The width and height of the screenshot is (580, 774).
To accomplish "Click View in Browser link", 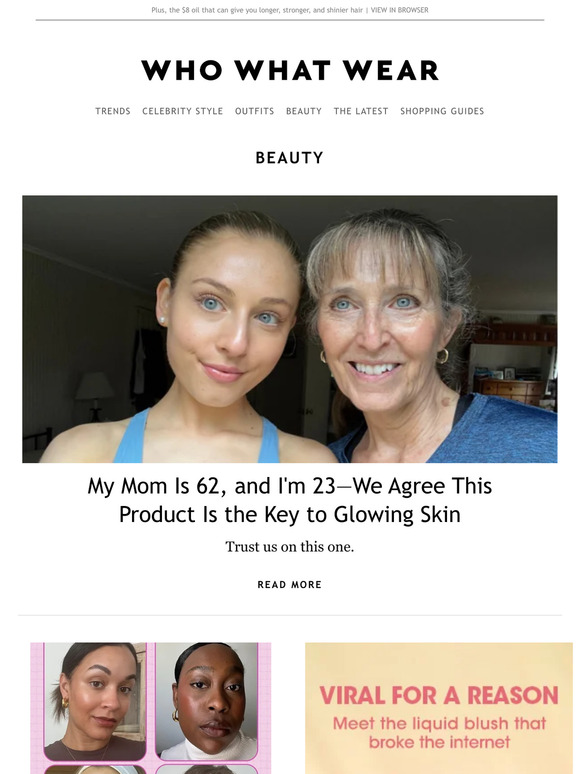I will click(x=399, y=10).
